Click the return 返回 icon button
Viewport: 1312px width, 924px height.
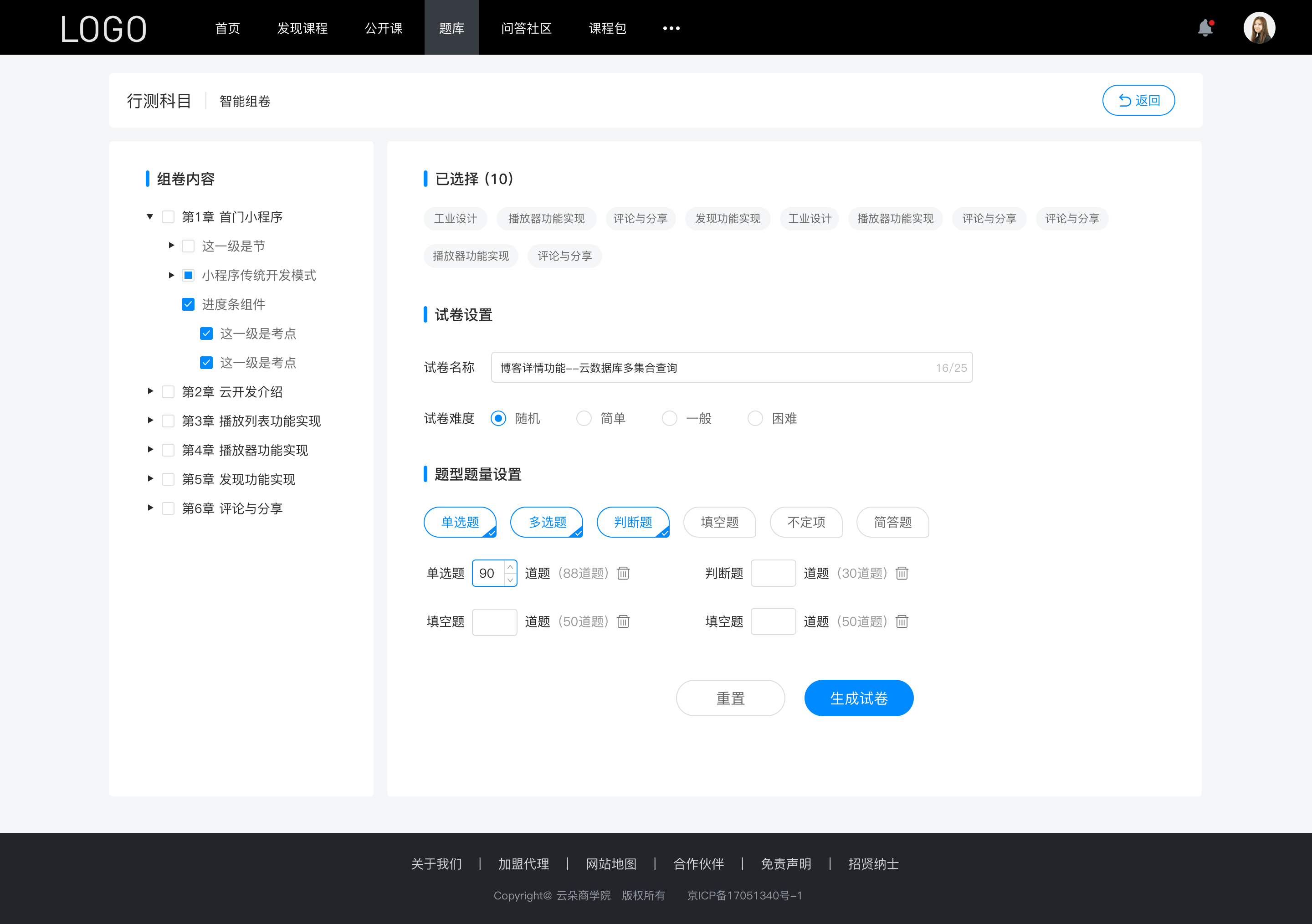[x=1139, y=99]
